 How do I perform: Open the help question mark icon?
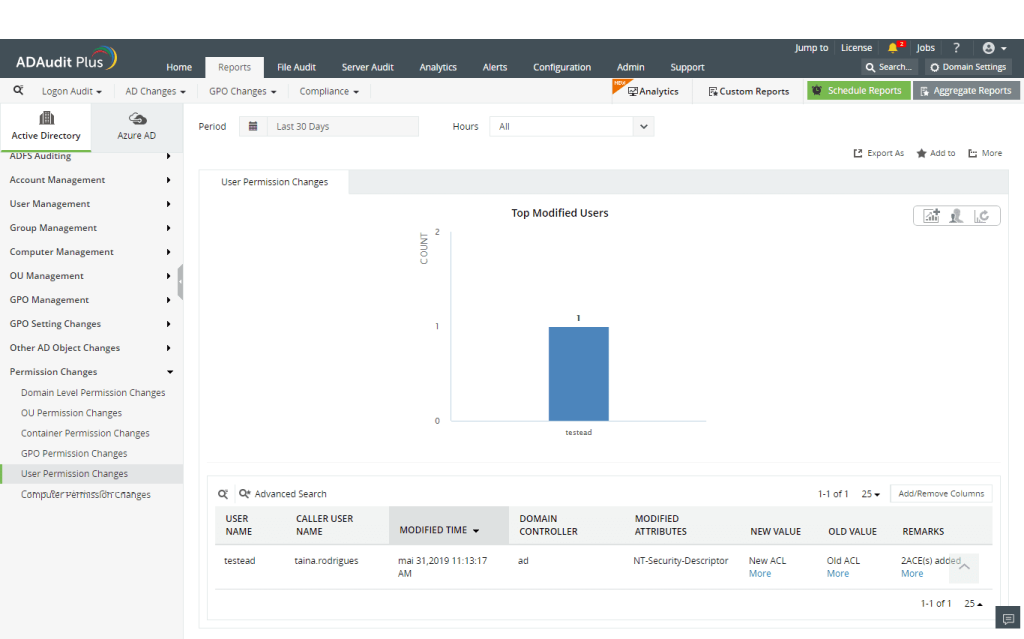(956, 48)
